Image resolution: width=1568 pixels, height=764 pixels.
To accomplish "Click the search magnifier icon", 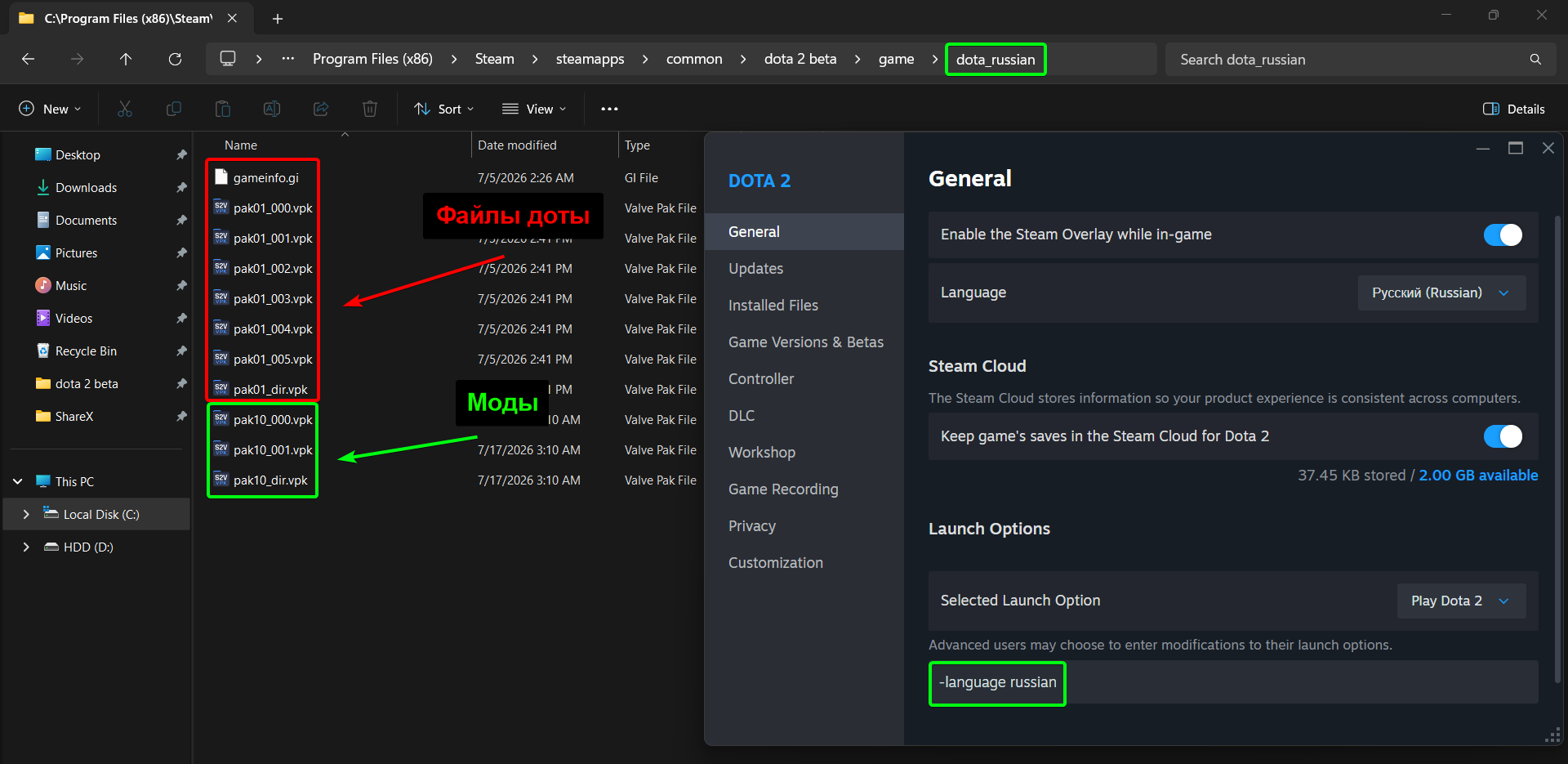I will [x=1535, y=59].
